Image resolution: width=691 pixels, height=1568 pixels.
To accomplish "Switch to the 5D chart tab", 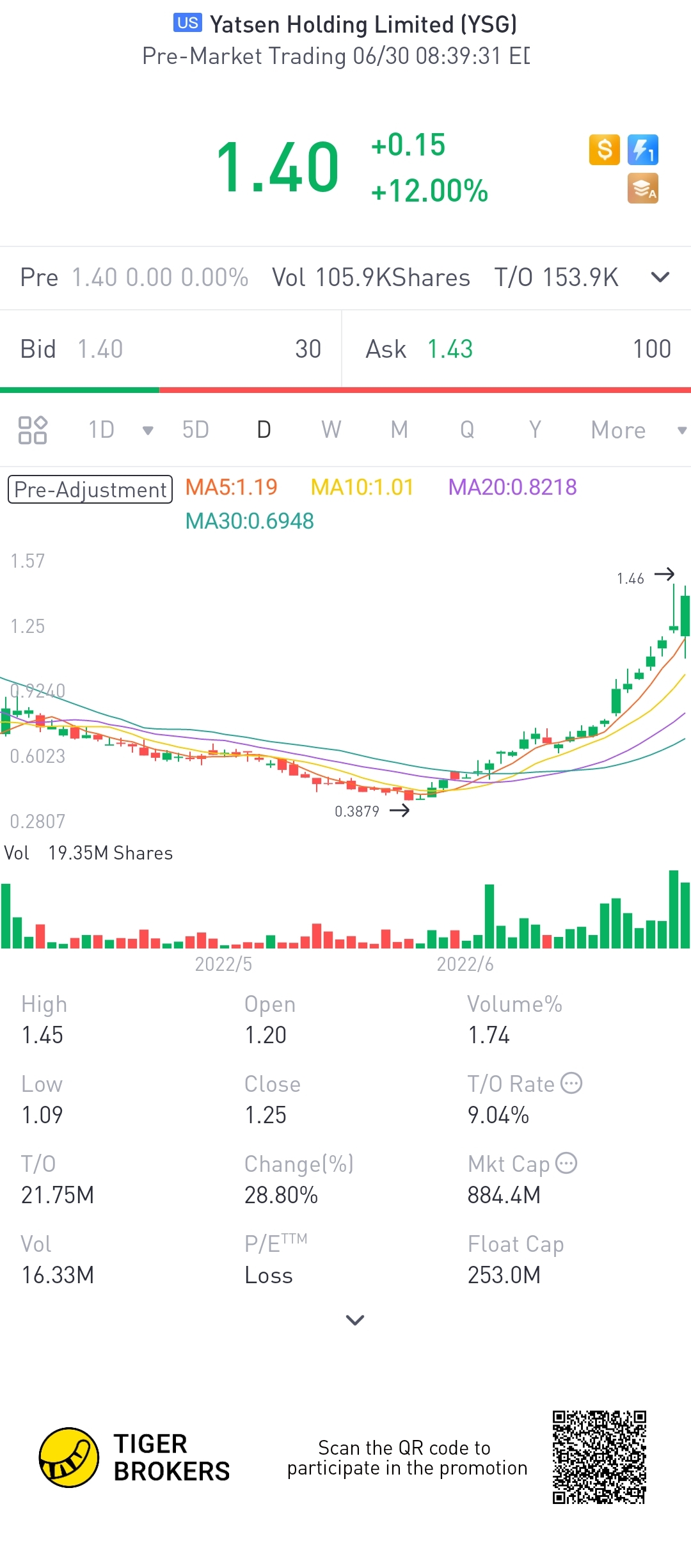I will (196, 430).
